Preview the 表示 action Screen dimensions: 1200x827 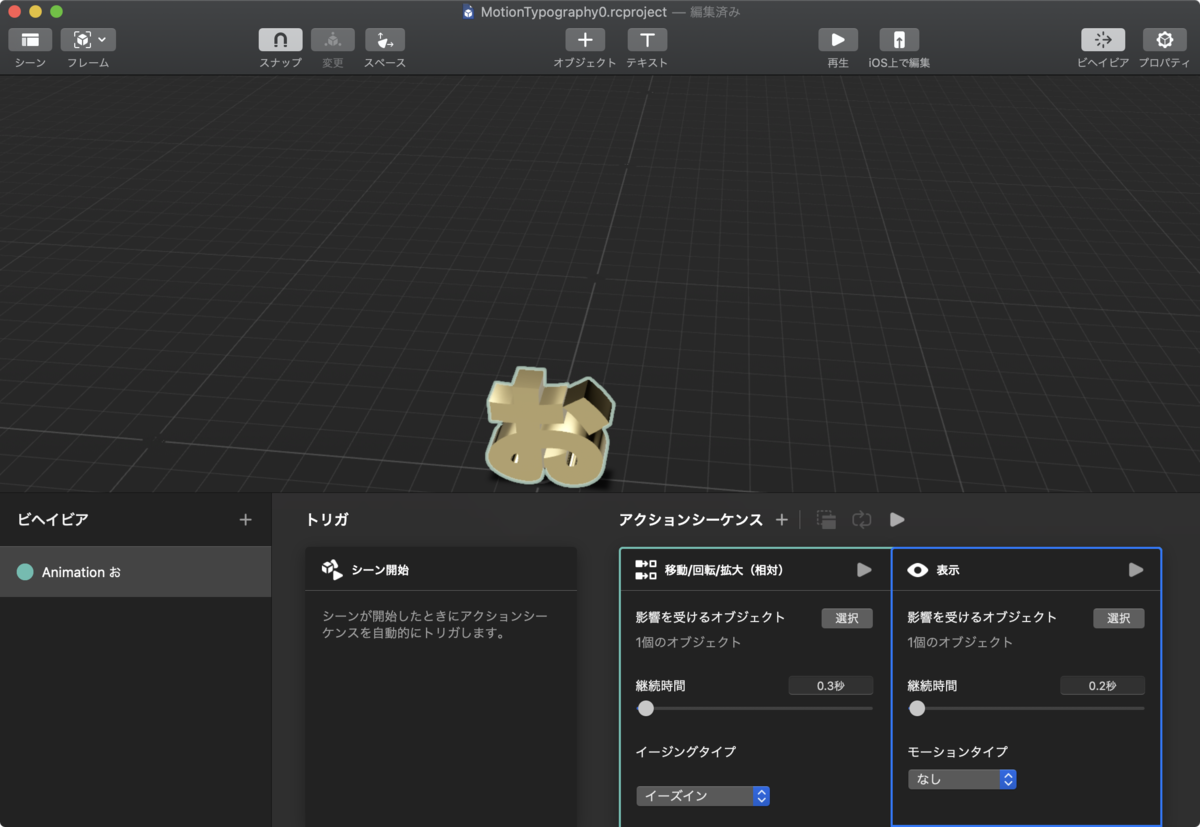[x=1136, y=570]
